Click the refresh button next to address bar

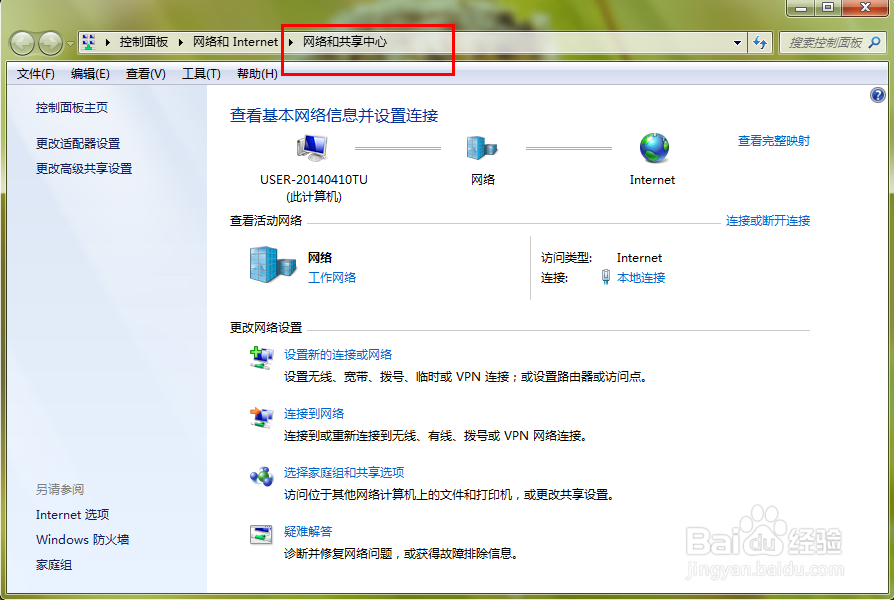point(760,43)
